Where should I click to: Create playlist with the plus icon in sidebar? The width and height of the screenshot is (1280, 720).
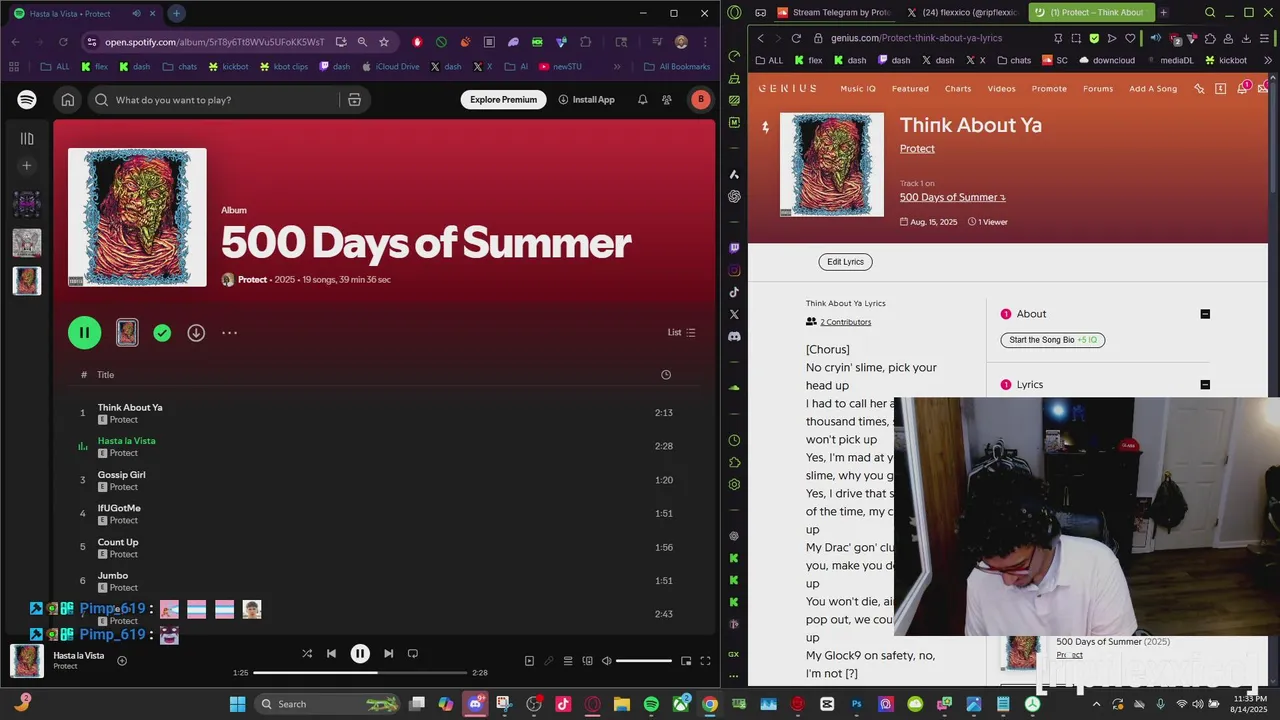coord(27,166)
